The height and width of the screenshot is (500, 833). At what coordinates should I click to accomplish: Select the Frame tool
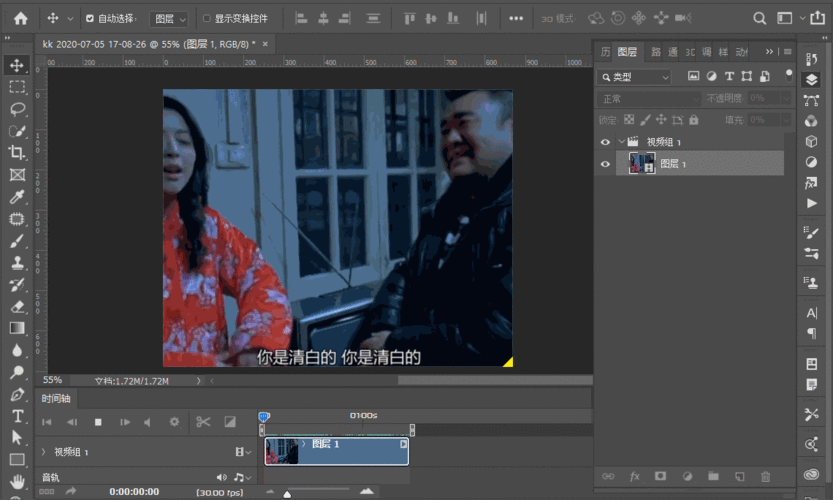17,175
